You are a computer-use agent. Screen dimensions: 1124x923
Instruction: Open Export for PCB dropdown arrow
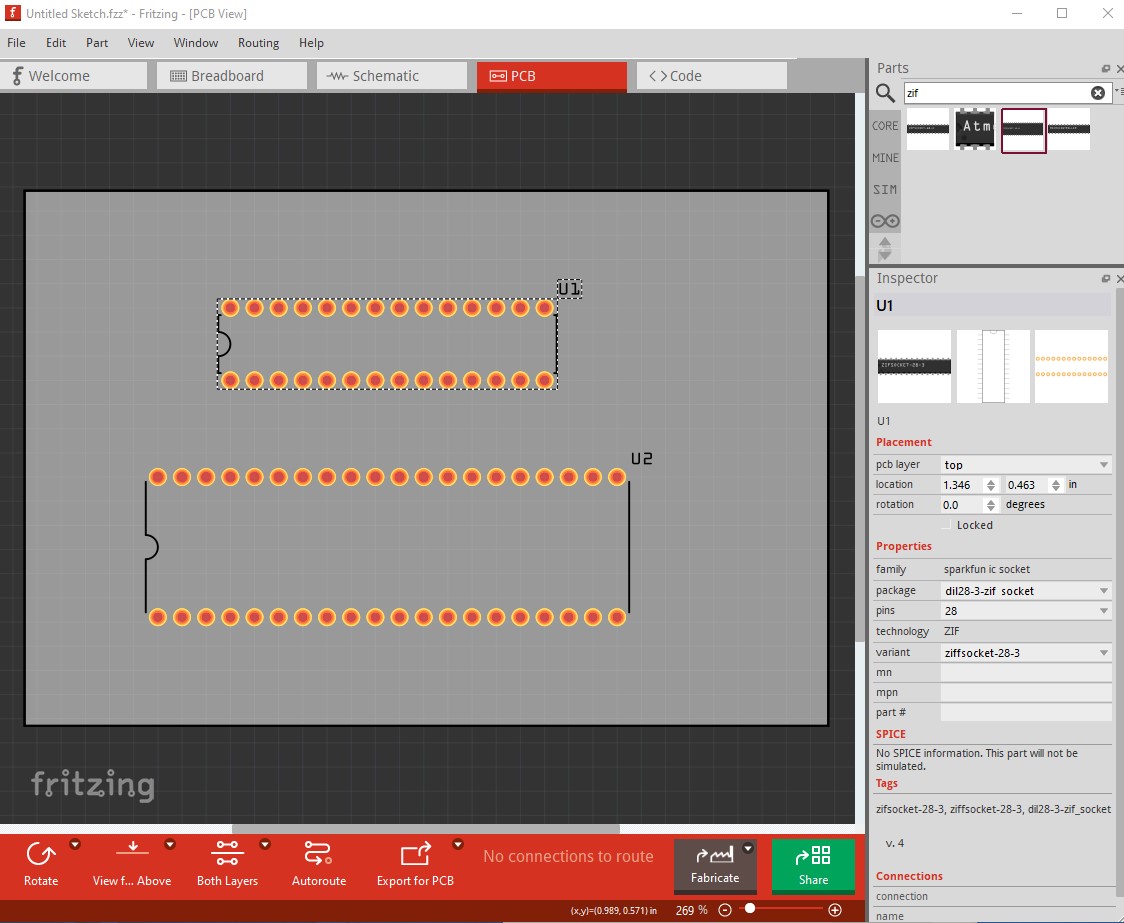coord(457,844)
